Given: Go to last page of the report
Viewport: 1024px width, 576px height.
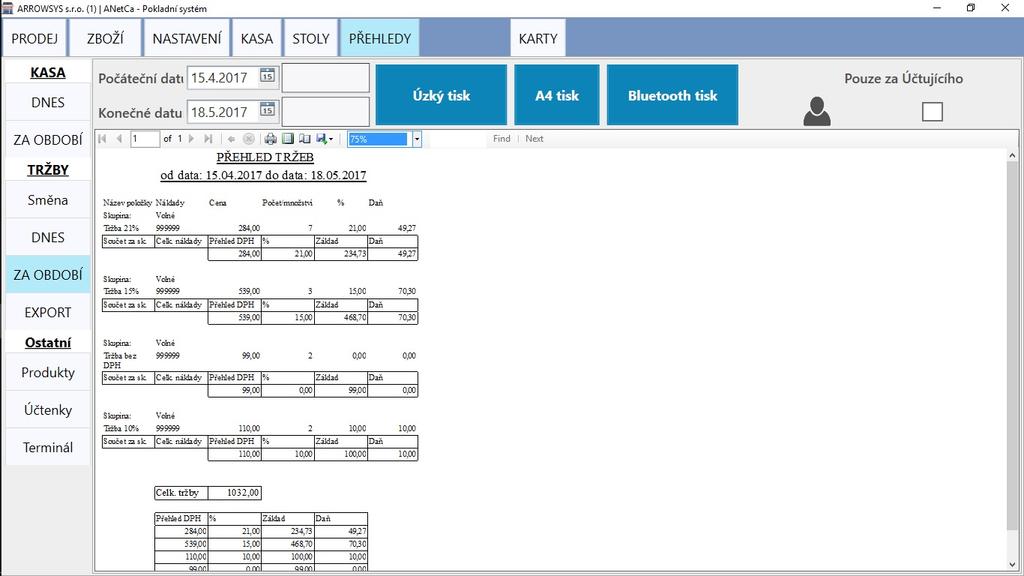Looking at the screenshot, I should click(x=208, y=138).
